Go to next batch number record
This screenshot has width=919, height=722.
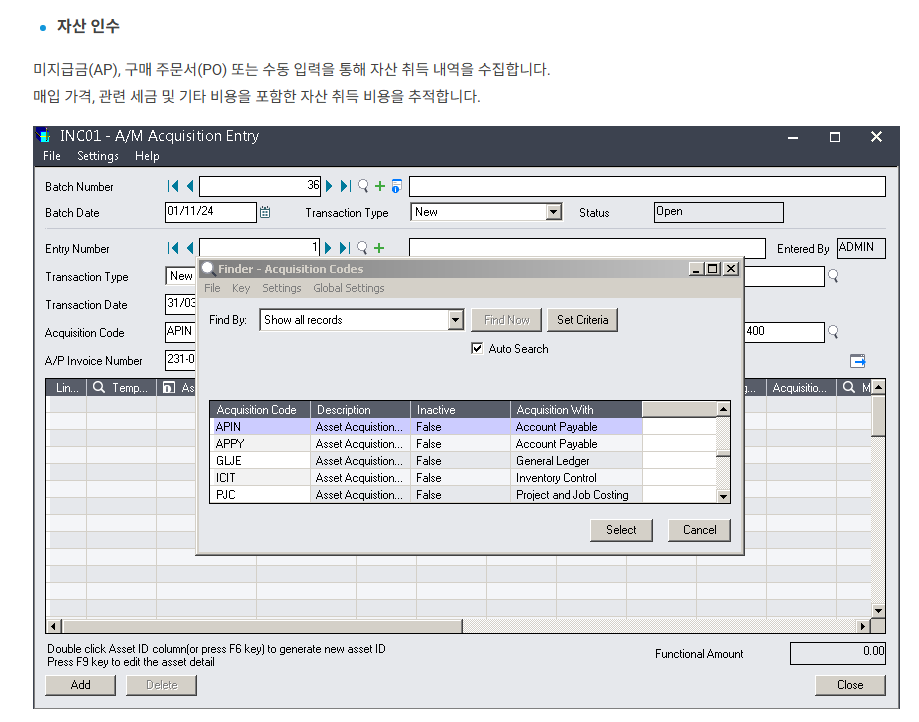(x=330, y=186)
